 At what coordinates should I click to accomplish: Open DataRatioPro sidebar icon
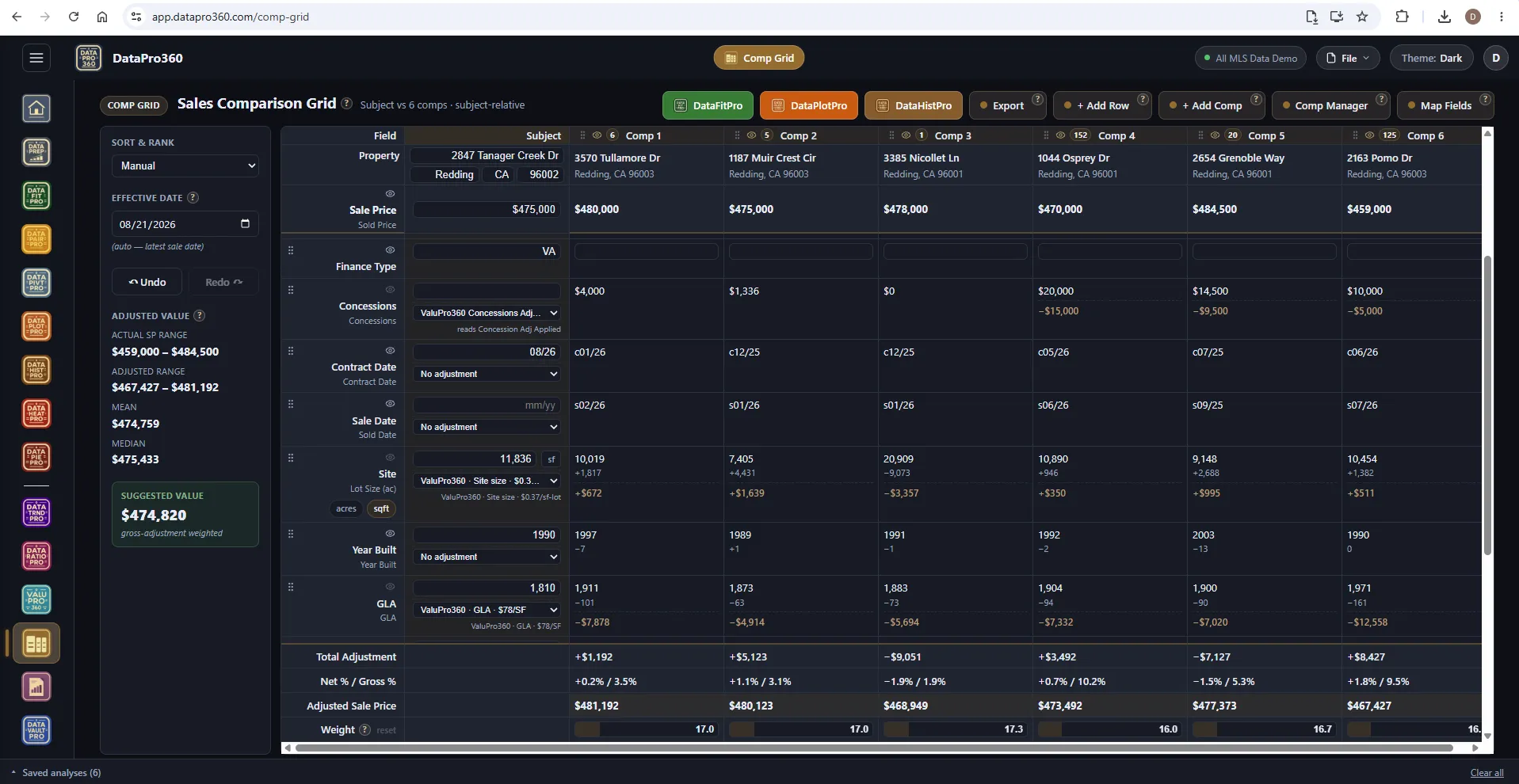click(36, 556)
